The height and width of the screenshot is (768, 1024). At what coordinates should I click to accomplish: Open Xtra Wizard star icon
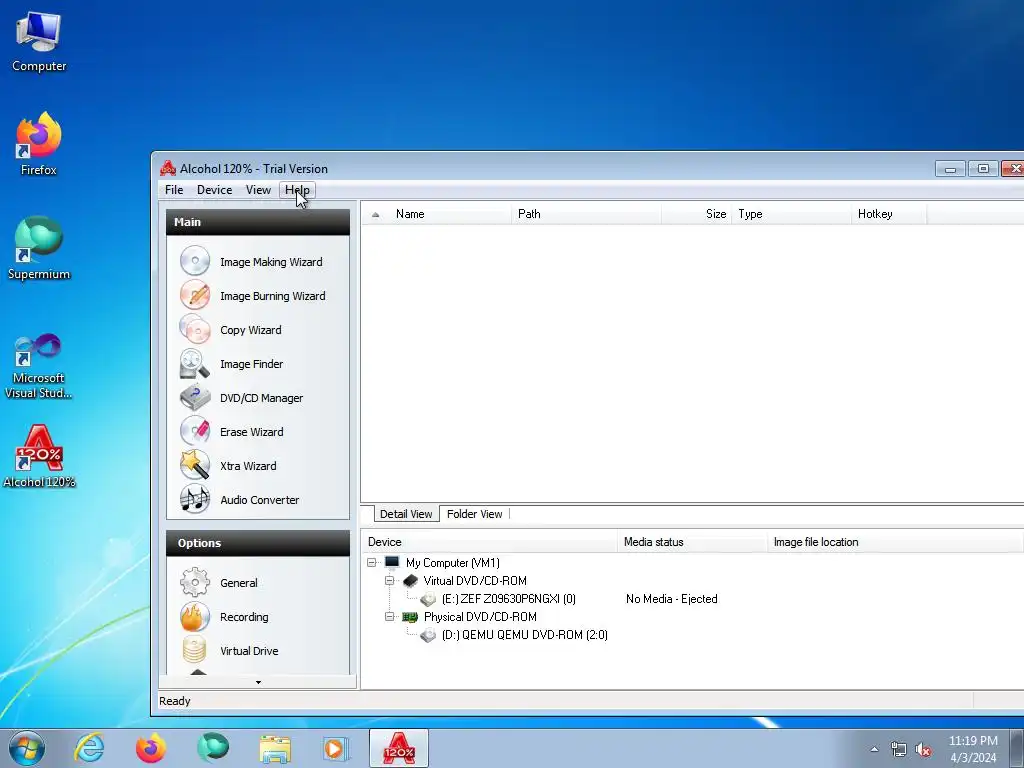195,466
